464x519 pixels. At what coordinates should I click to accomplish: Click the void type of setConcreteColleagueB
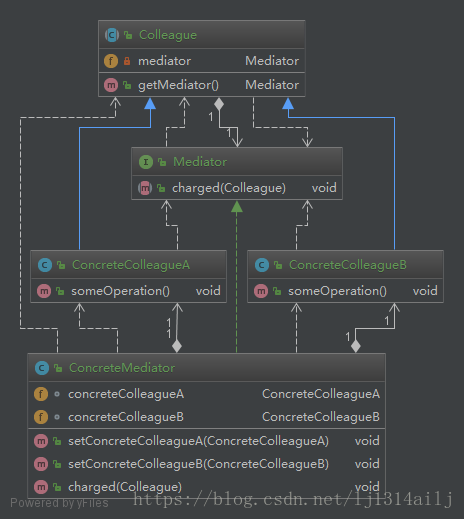(367, 464)
